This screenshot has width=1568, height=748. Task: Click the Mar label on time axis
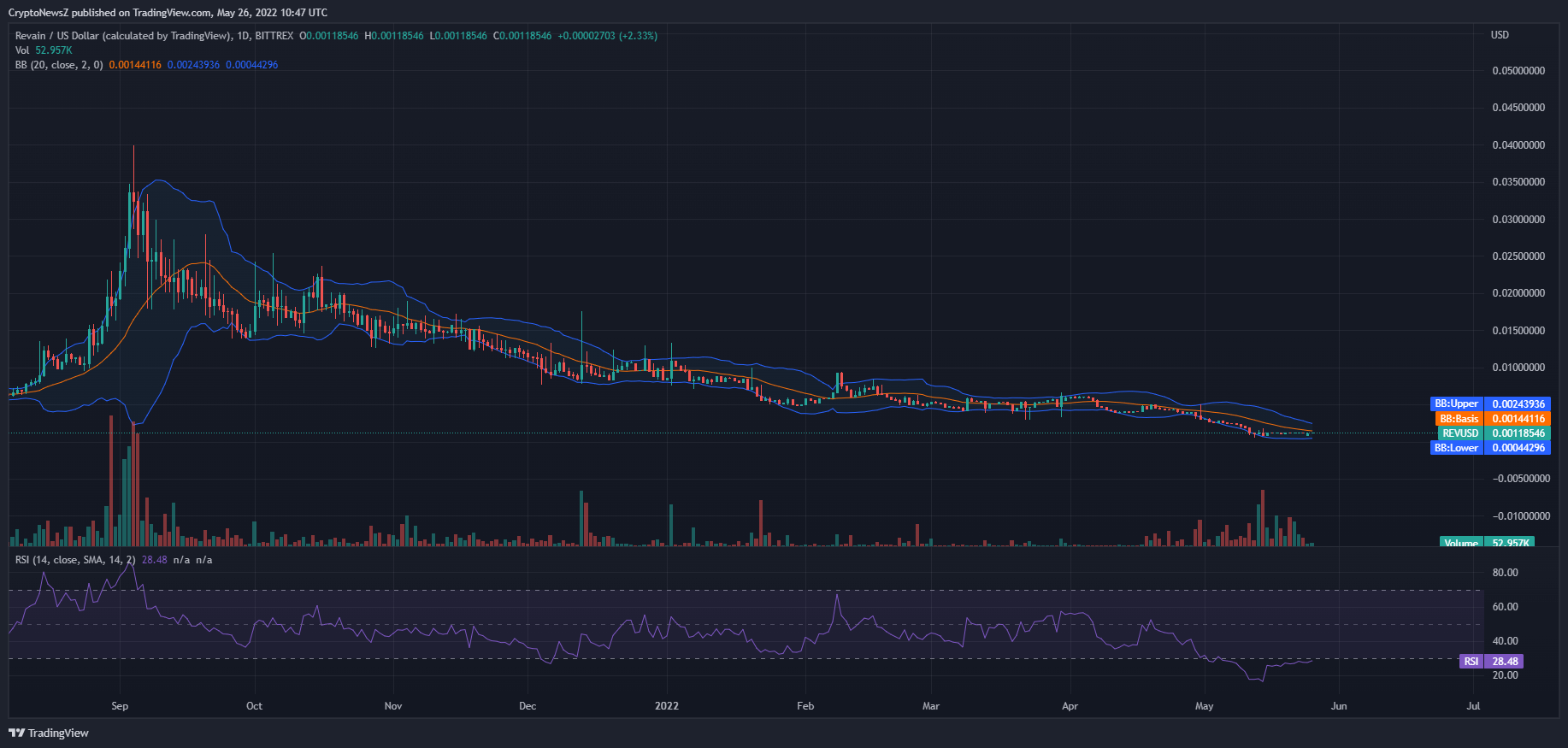[931, 706]
